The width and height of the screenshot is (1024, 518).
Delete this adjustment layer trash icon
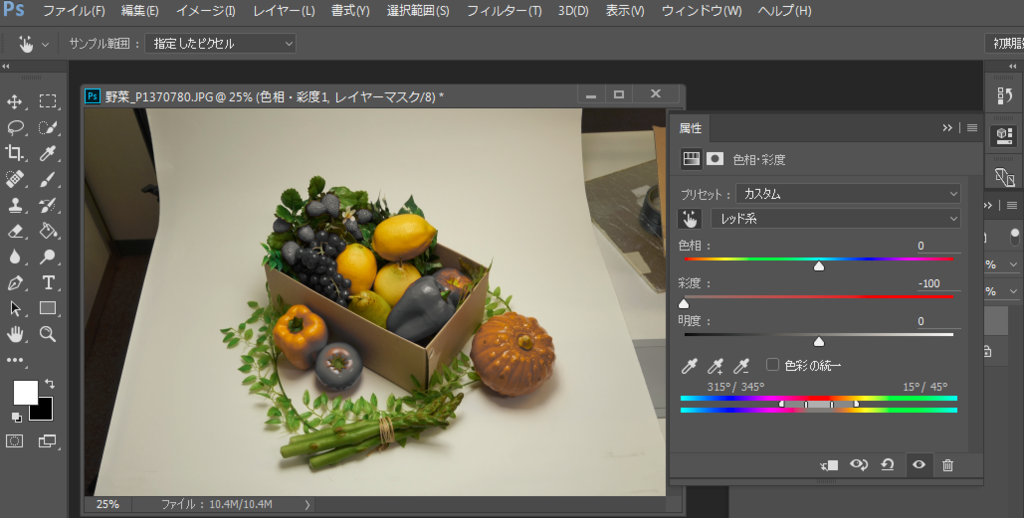(x=948, y=465)
